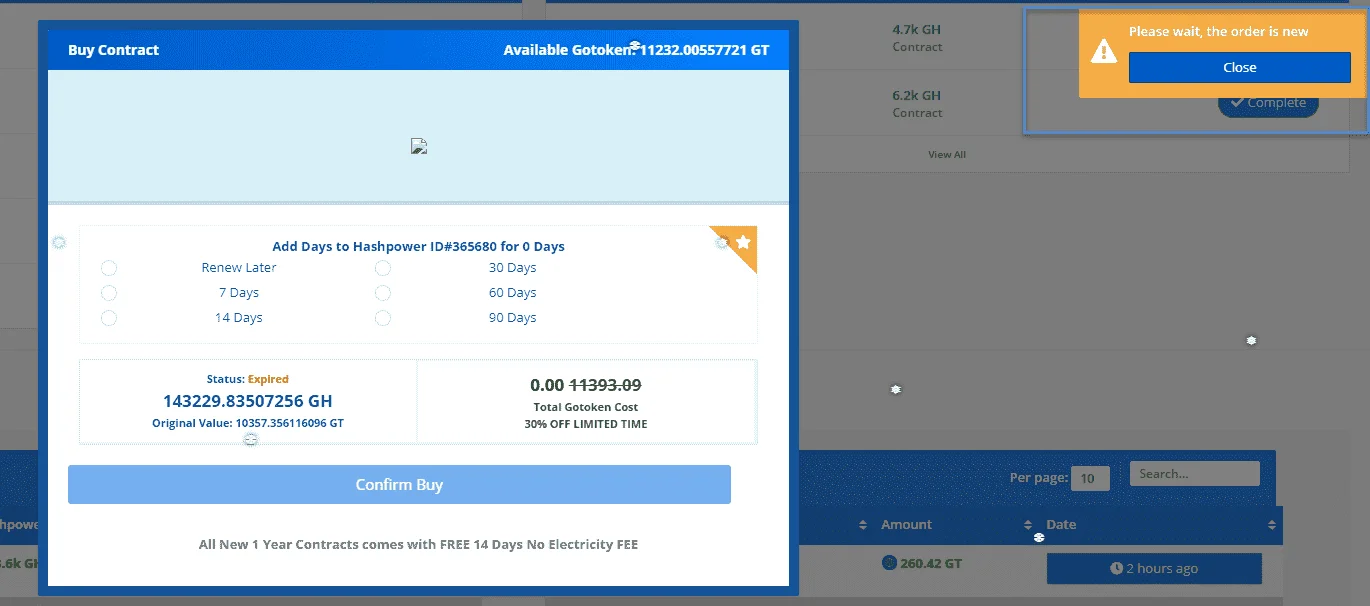This screenshot has width=1370, height=606.
Task: Select the 7 Days radio option
Action: click(x=109, y=293)
